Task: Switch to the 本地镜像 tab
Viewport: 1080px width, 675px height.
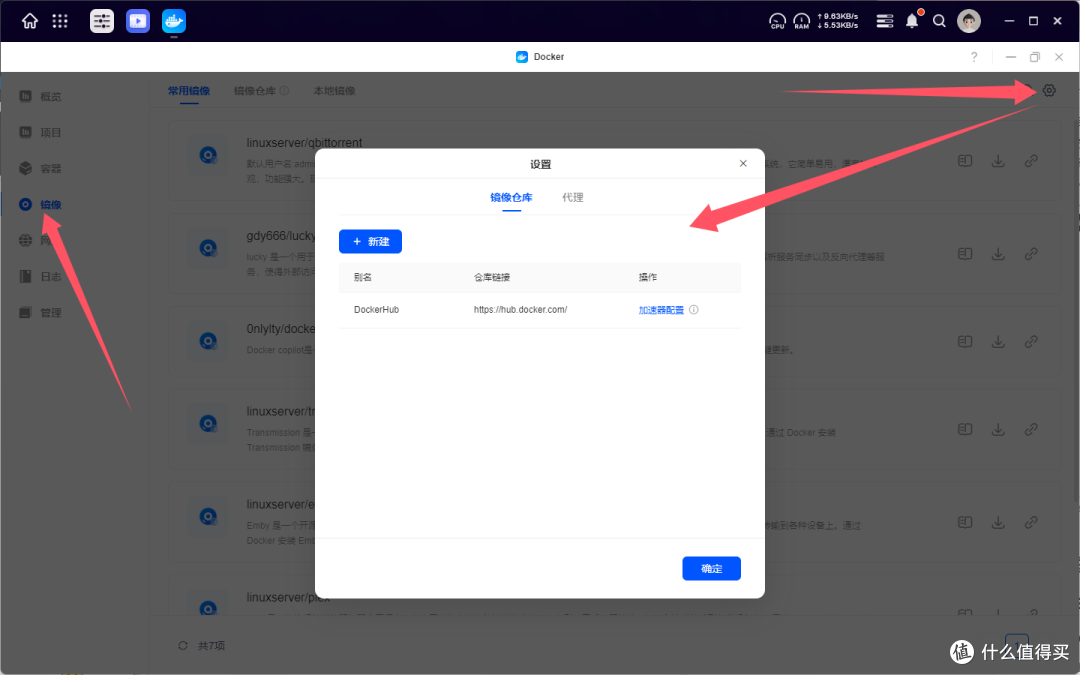Action: click(x=334, y=91)
